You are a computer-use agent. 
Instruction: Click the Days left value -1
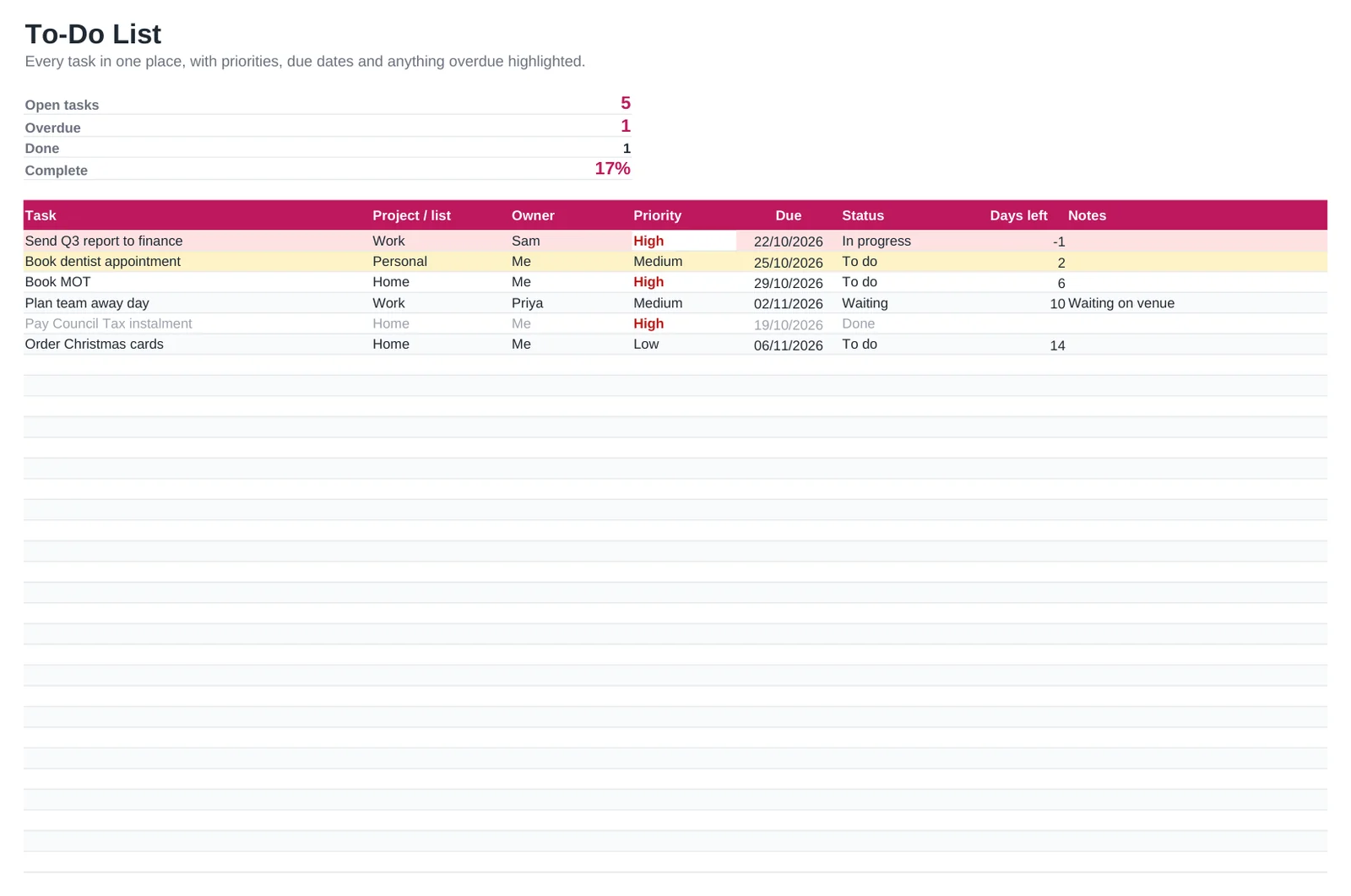pos(1058,242)
